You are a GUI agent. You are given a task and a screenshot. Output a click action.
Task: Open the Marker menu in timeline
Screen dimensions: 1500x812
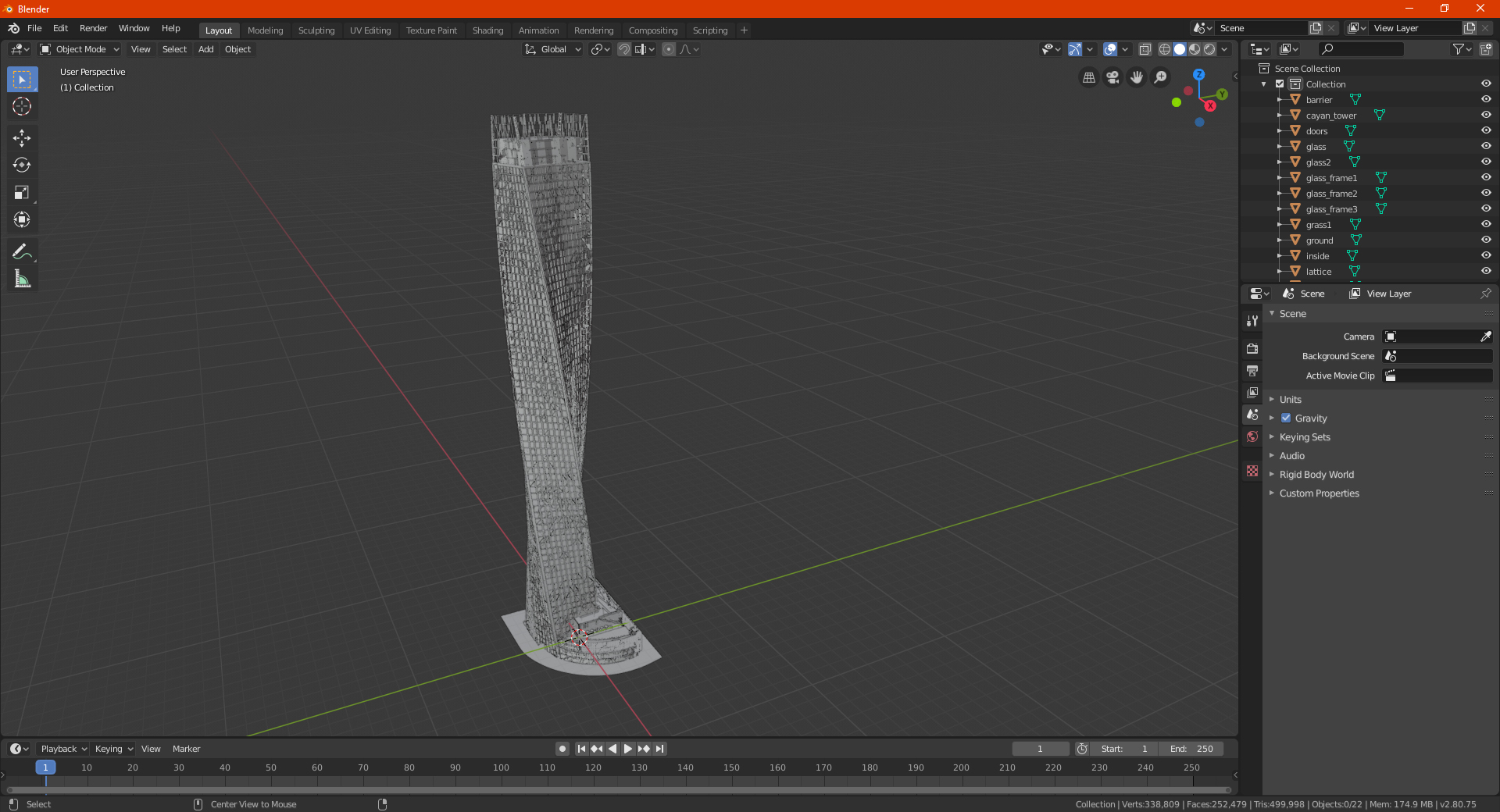coord(186,749)
